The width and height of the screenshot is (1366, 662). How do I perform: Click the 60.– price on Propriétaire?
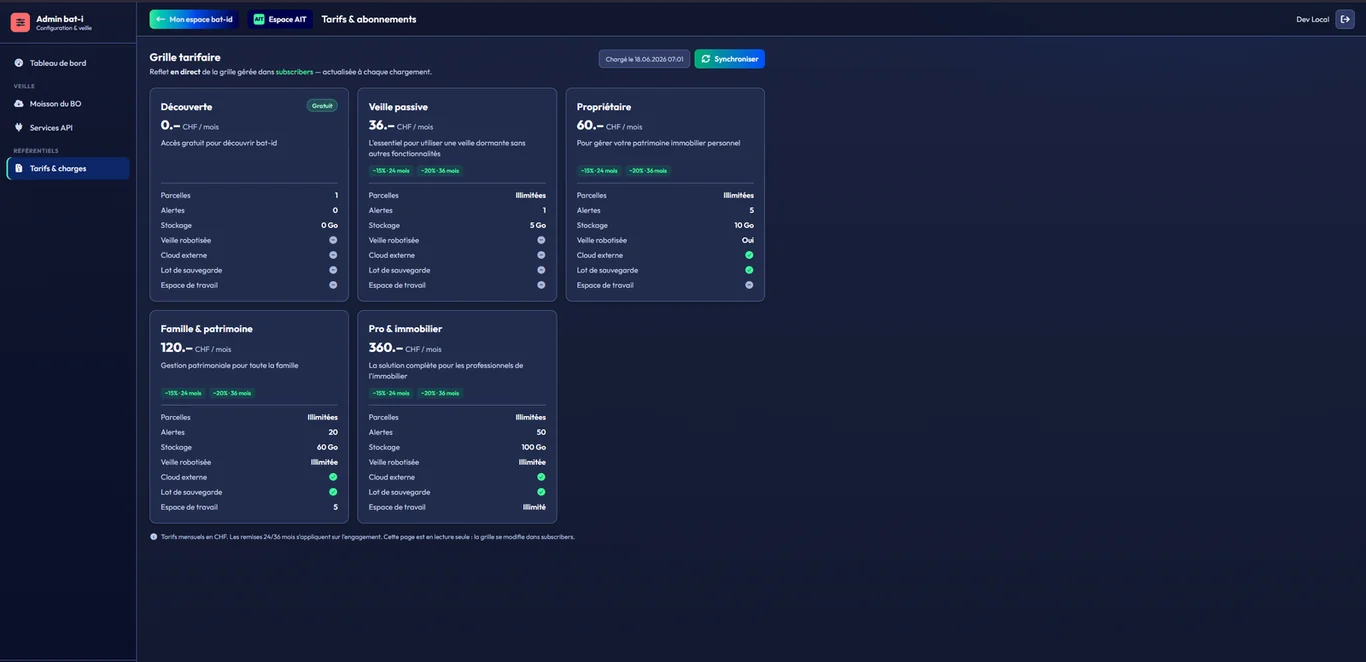590,125
